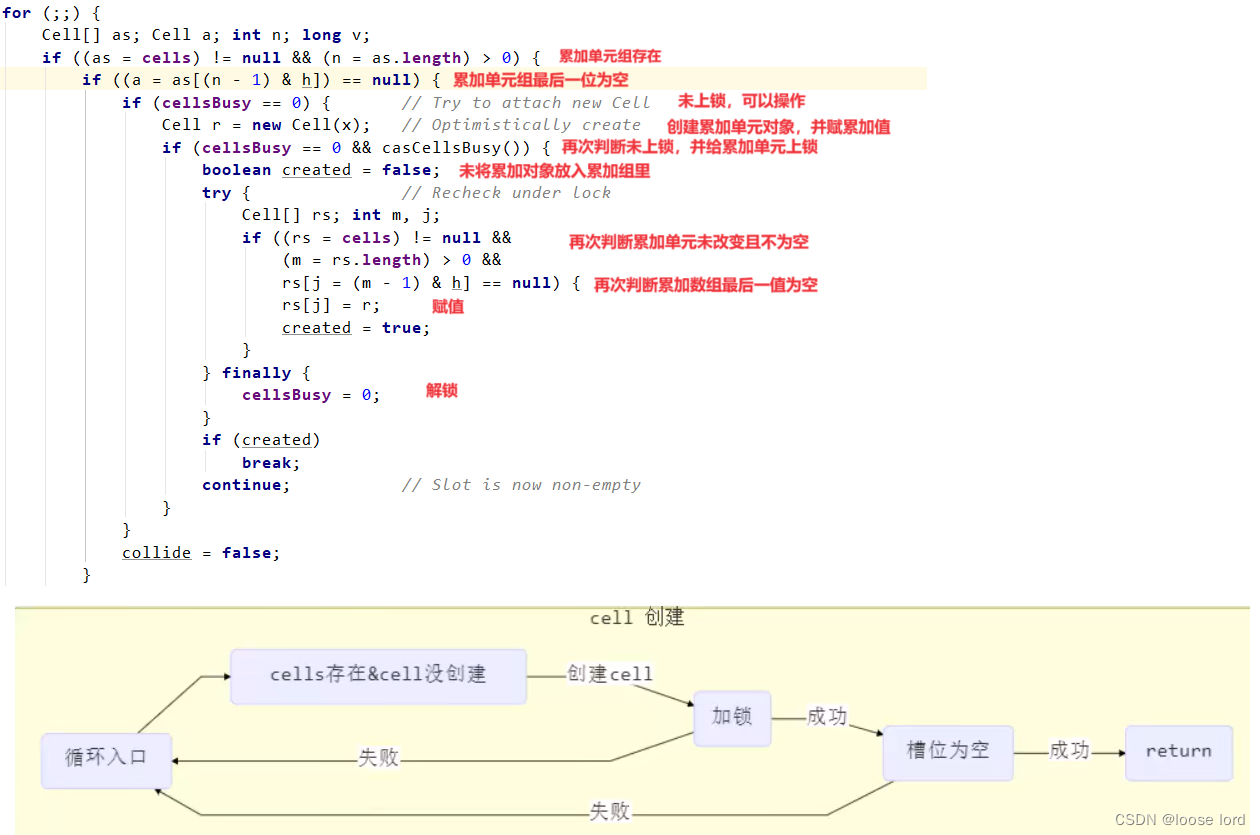Viewport: 1260px width, 835px height.
Task: Click the underlined "collide" variable
Action: (x=156, y=552)
